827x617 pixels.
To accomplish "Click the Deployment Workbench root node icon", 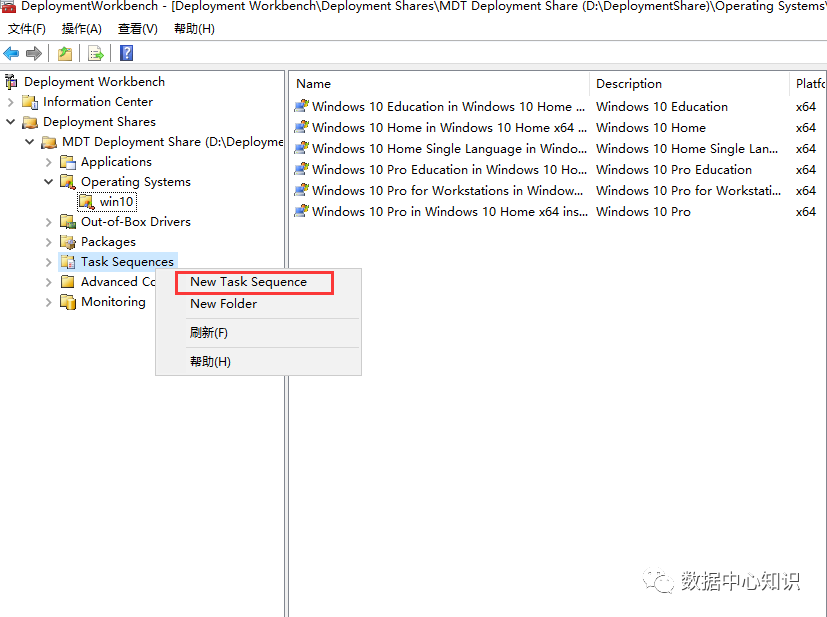I will tap(11, 82).
